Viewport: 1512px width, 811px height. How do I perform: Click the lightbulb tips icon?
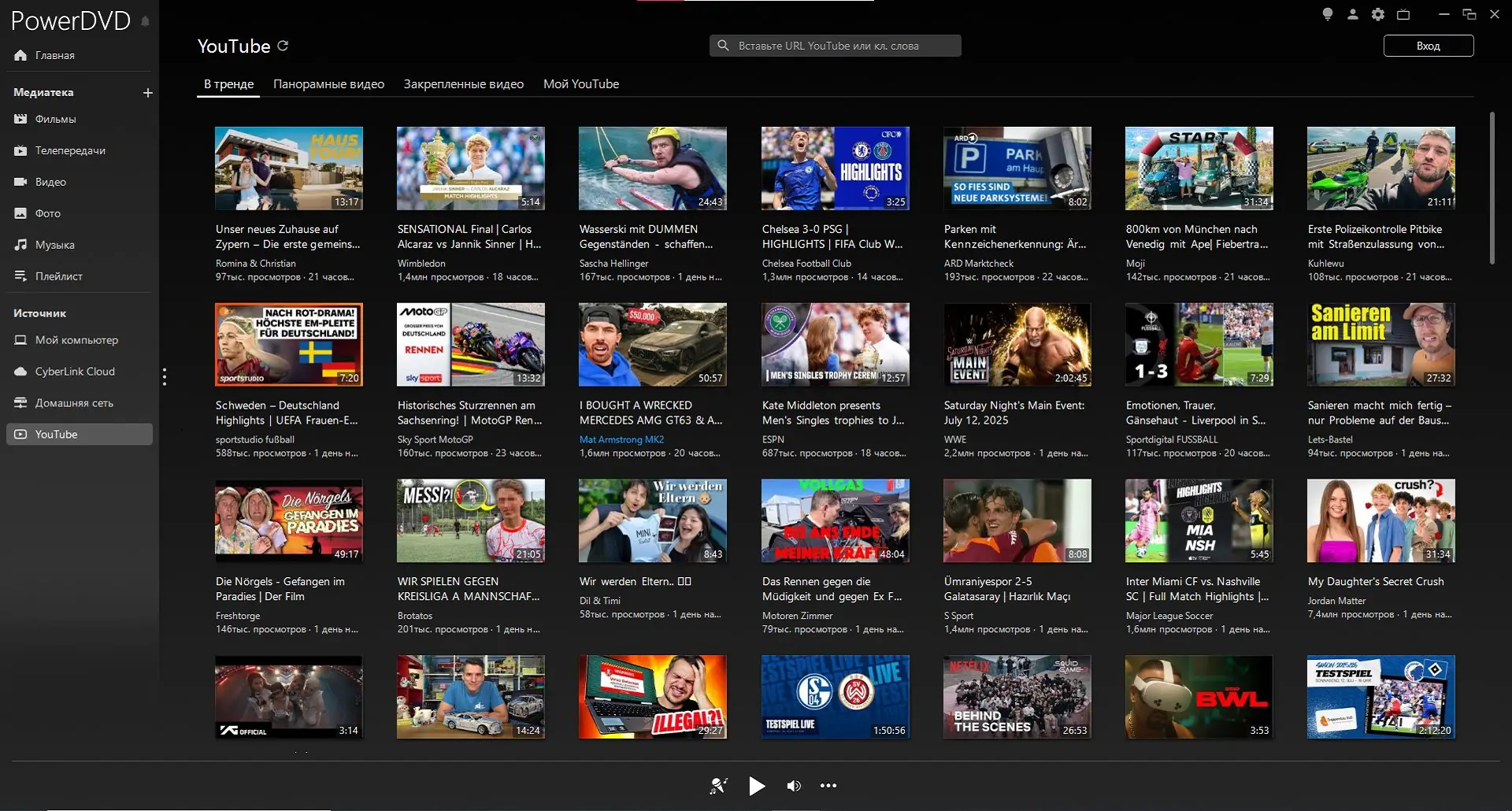pos(1327,14)
